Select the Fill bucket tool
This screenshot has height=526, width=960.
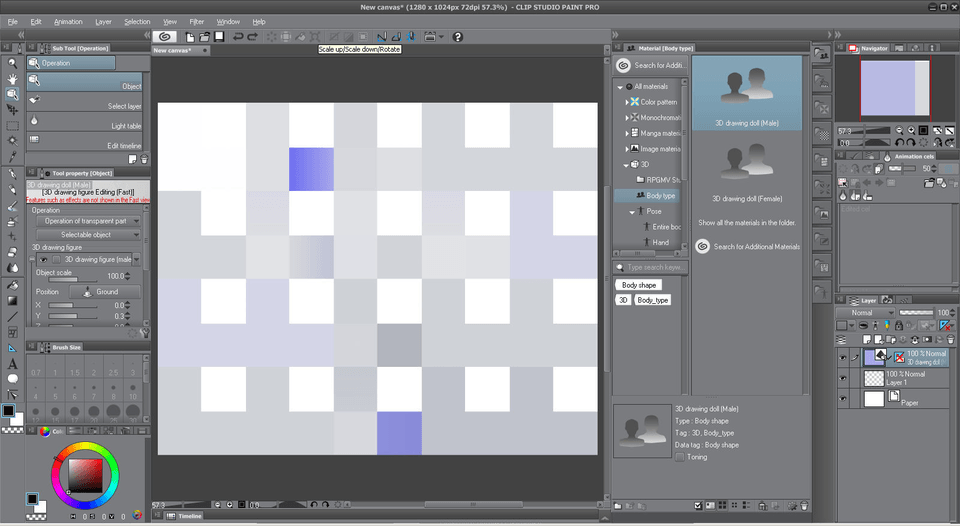[x=12, y=285]
